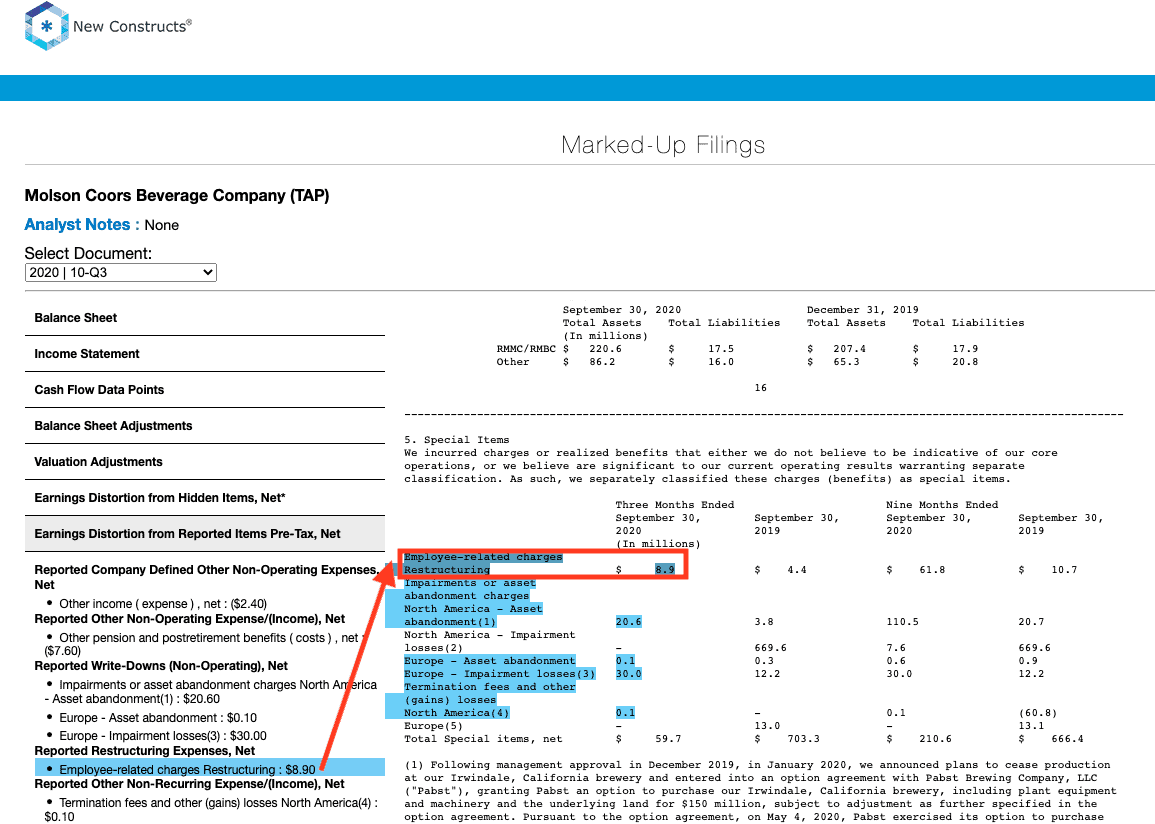Viewport: 1155px width, 824px height.
Task: Open Valuation Adjustments section
Action: click(x=205, y=462)
